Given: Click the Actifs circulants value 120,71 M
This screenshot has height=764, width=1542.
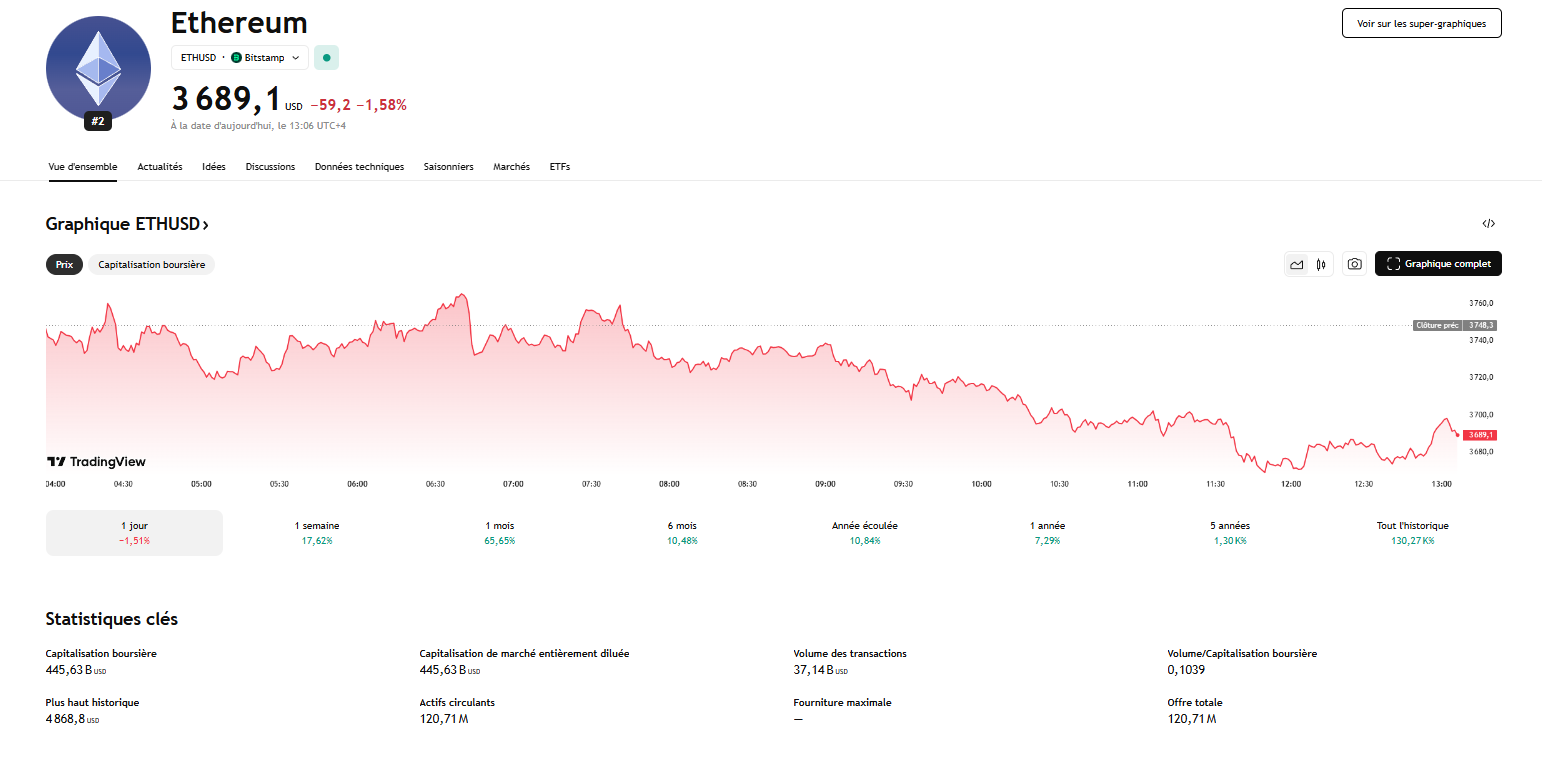Looking at the screenshot, I should coord(444,719).
